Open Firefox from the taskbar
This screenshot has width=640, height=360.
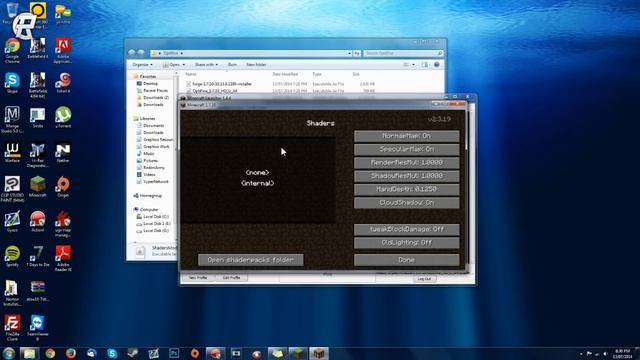71,353
